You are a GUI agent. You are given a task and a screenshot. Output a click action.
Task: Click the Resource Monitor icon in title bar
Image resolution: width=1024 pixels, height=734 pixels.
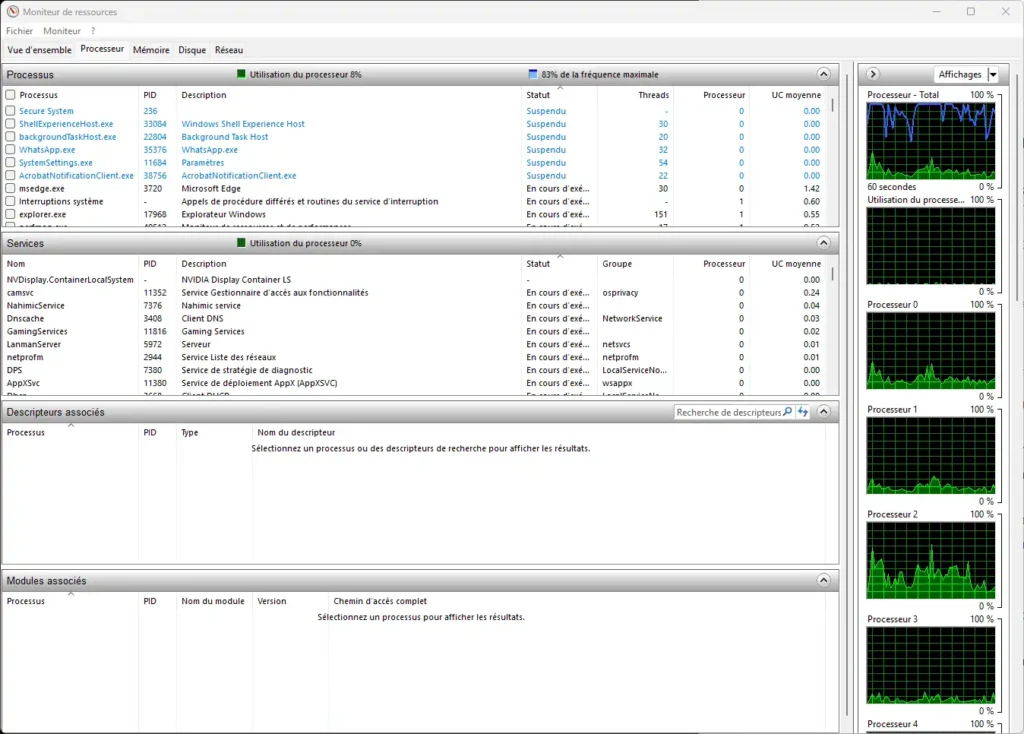pyautogui.click(x=12, y=12)
